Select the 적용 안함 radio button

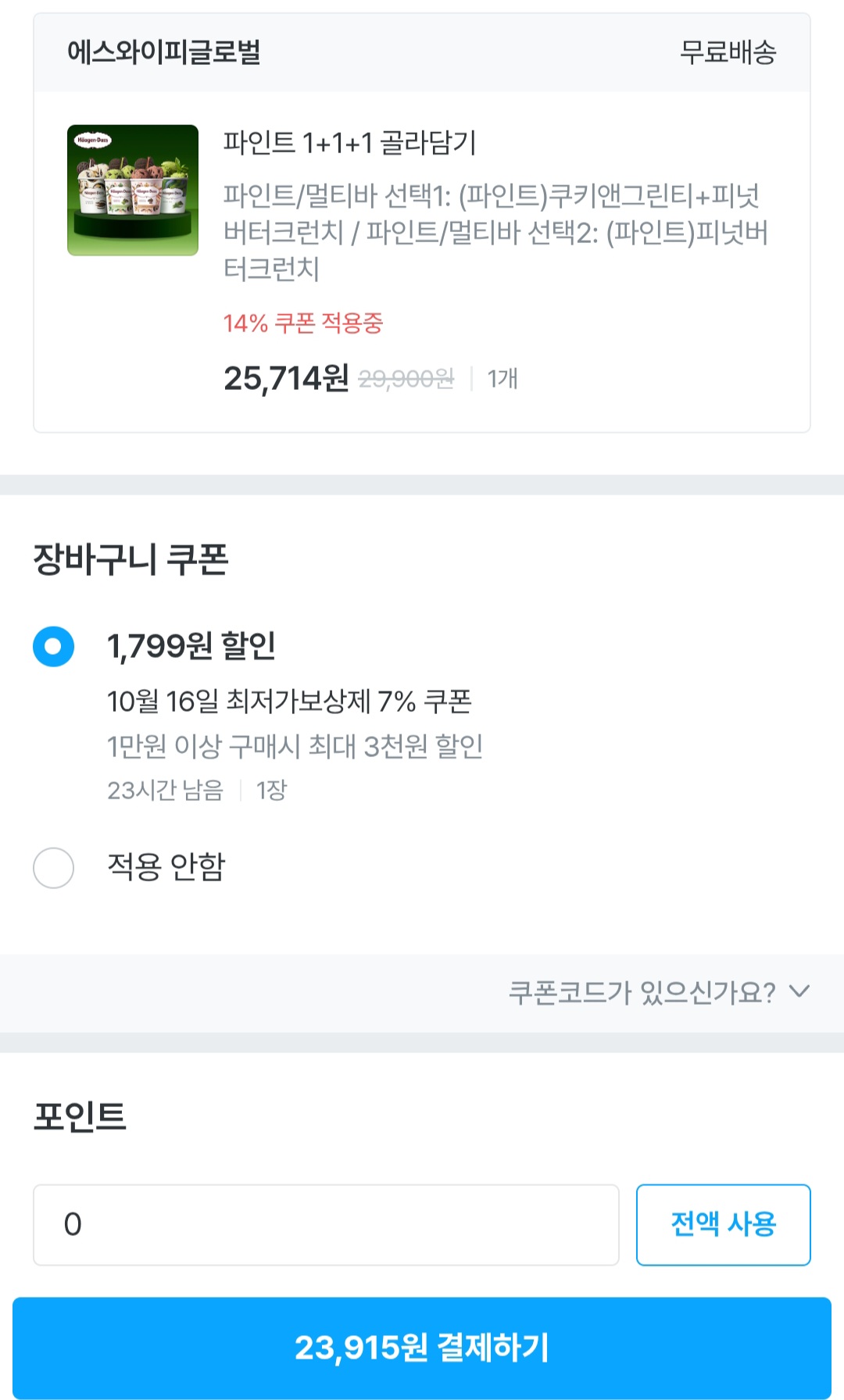pos(53,867)
